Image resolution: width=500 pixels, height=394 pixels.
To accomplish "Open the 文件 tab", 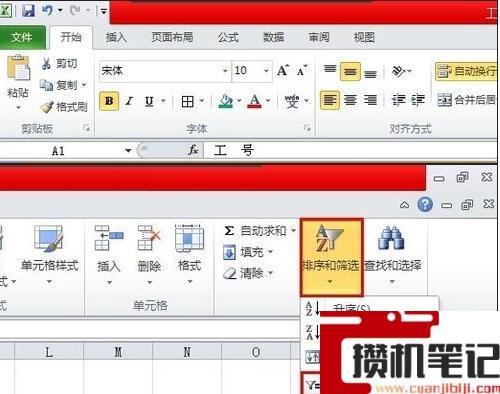I will (x=22, y=37).
